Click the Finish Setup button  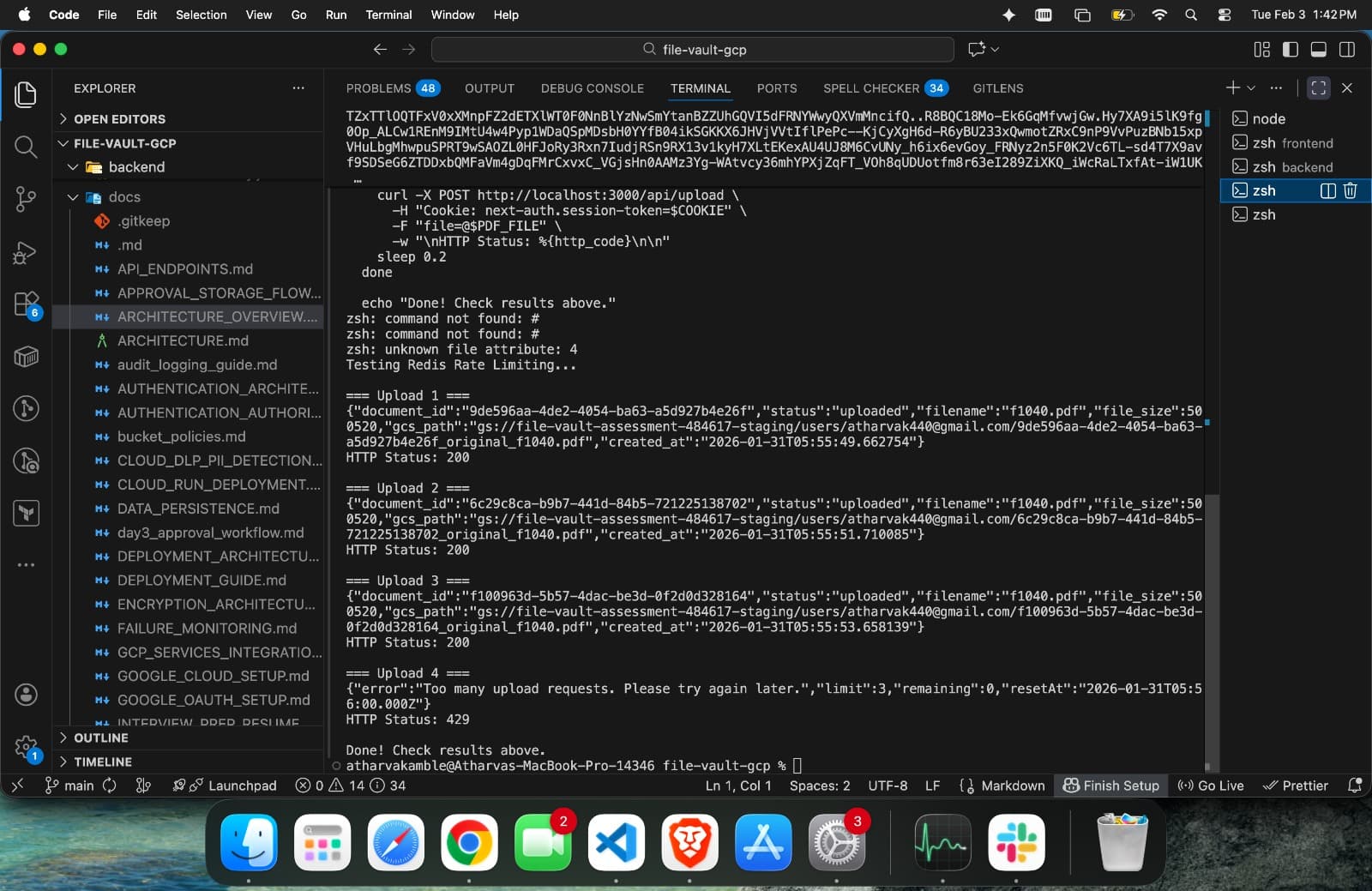pos(1111,786)
